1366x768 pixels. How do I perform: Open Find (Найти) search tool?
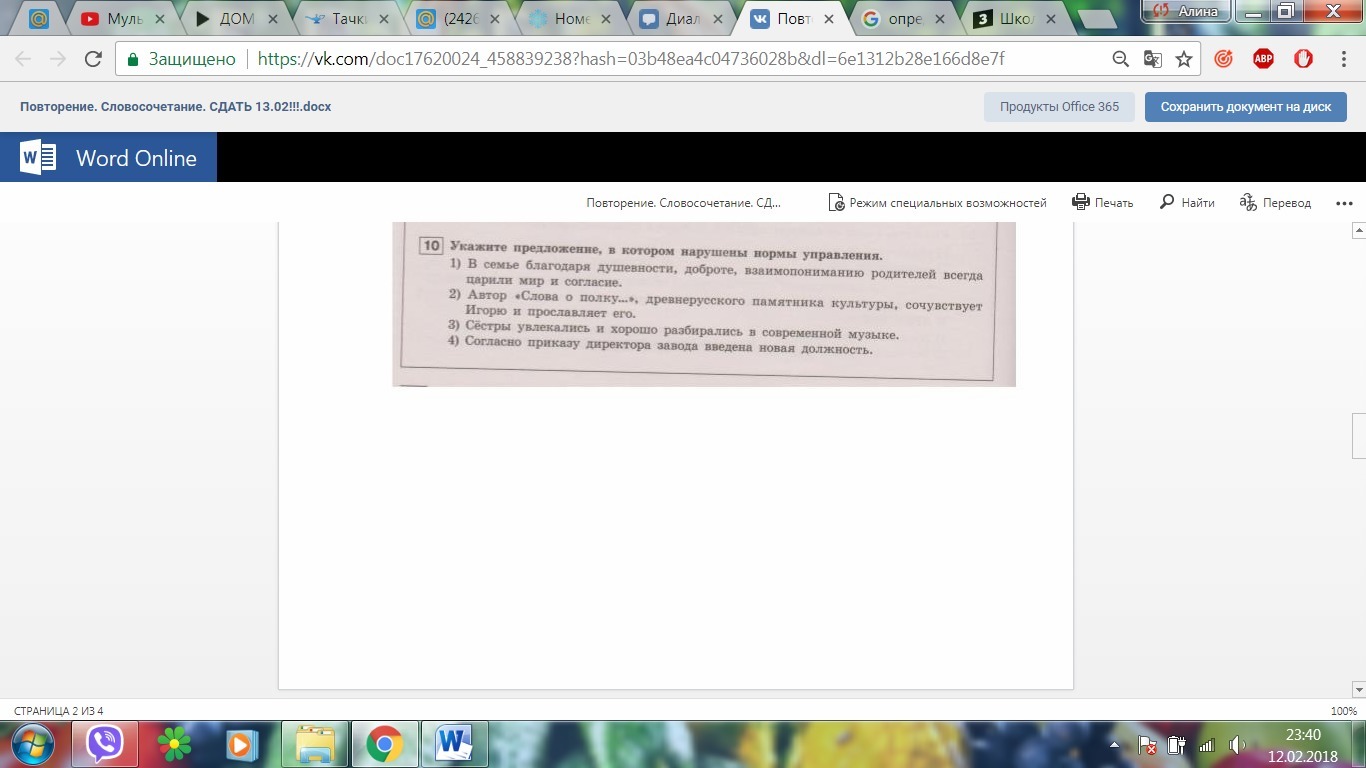coord(1186,202)
